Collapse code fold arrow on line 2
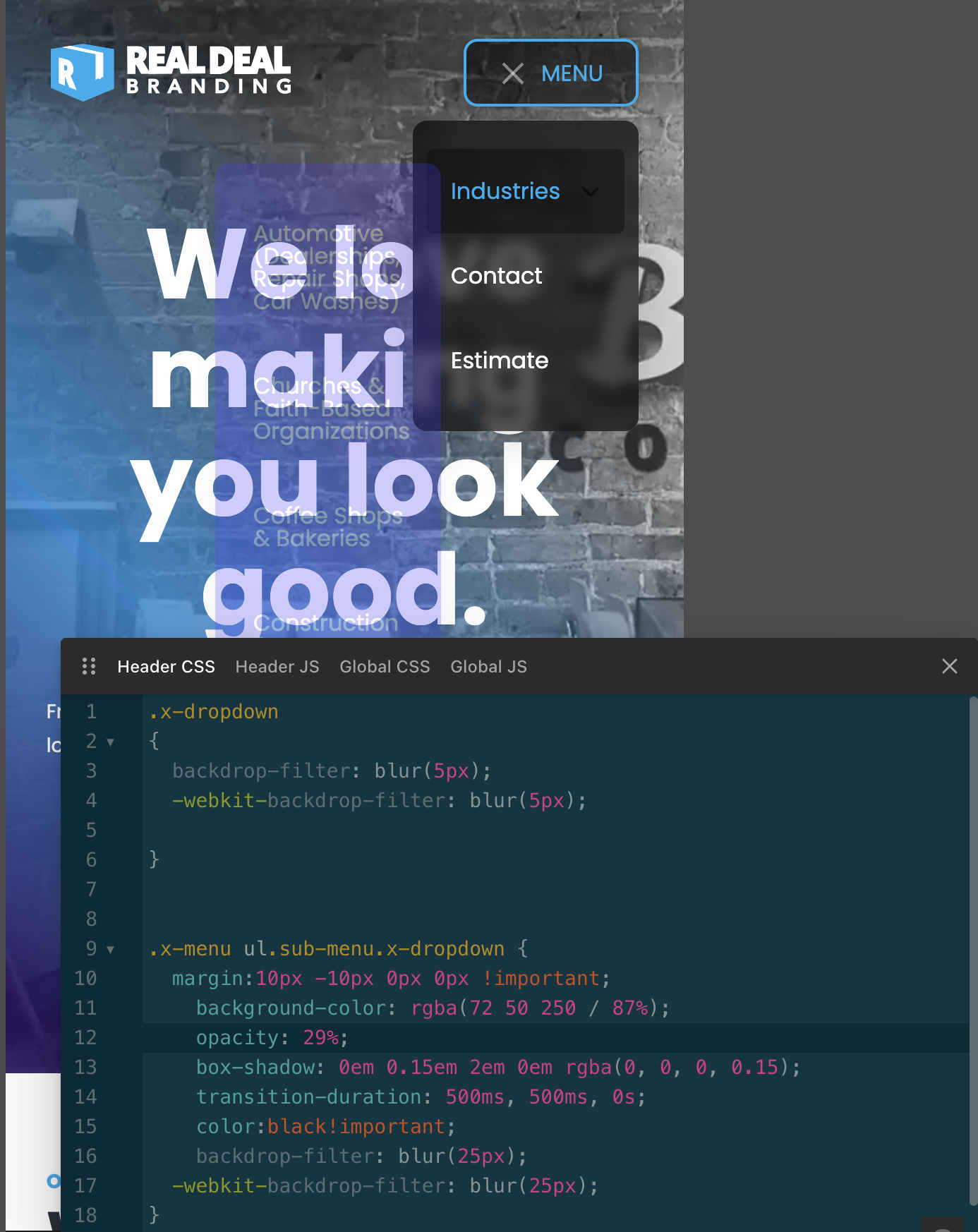Screen dimensions: 978x1232 [110, 742]
